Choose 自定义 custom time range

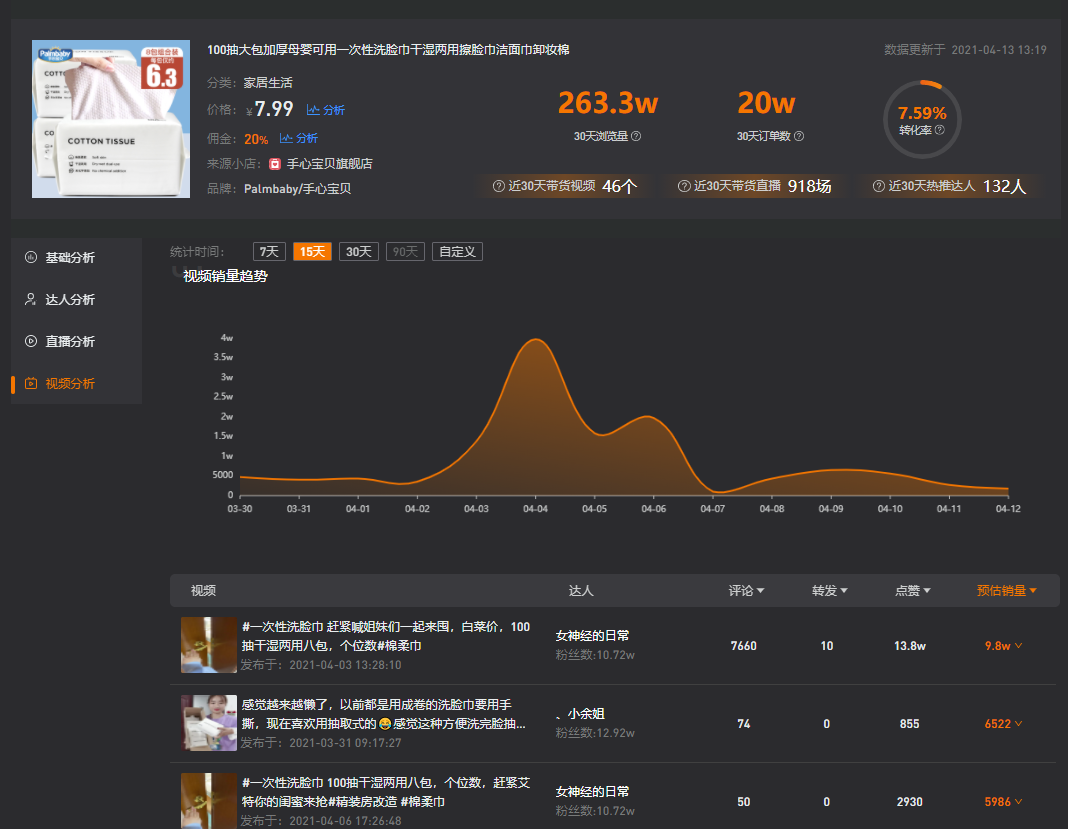[457, 251]
